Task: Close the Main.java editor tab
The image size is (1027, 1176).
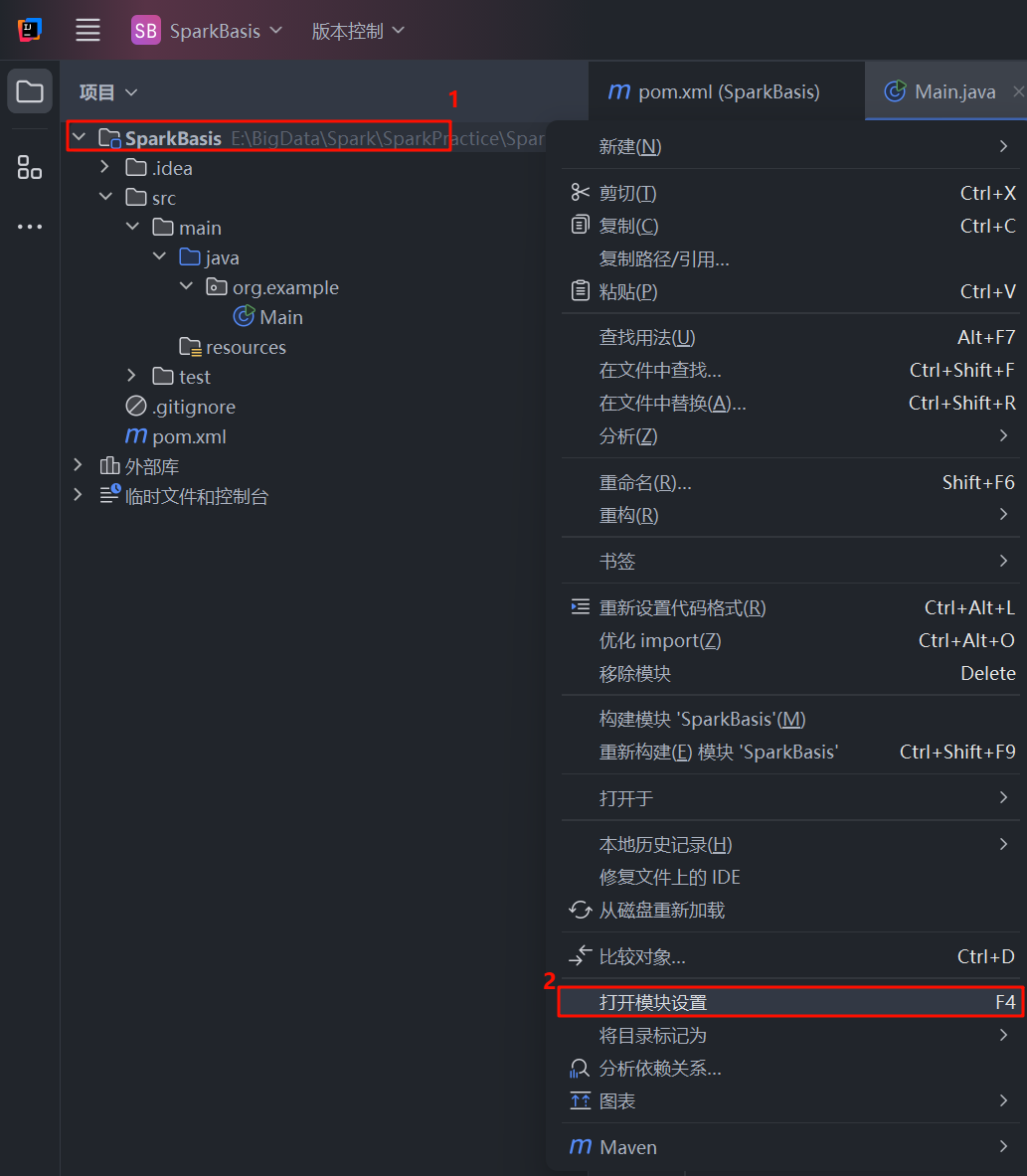Action: (x=1017, y=91)
